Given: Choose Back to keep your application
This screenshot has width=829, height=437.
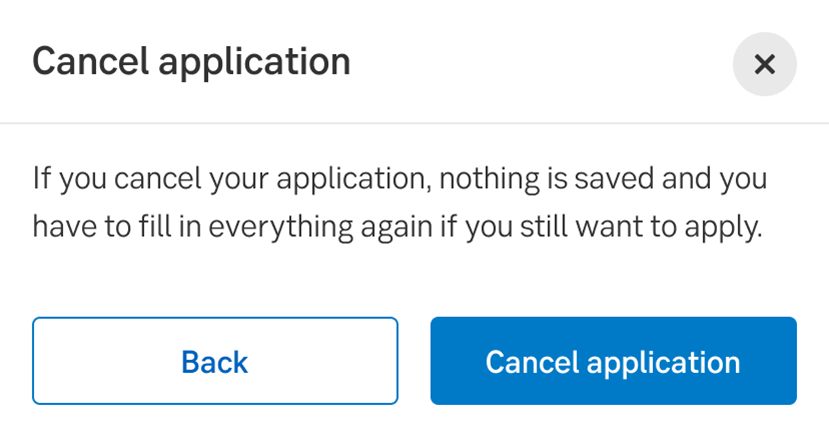Looking at the screenshot, I should pyautogui.click(x=215, y=361).
